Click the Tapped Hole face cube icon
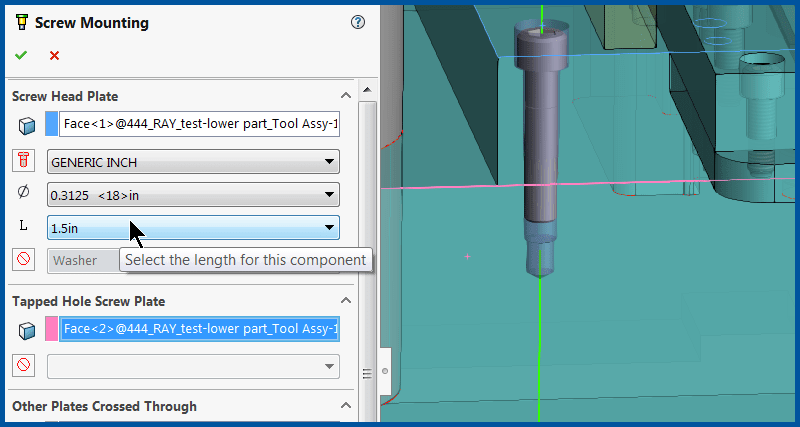 (26, 330)
